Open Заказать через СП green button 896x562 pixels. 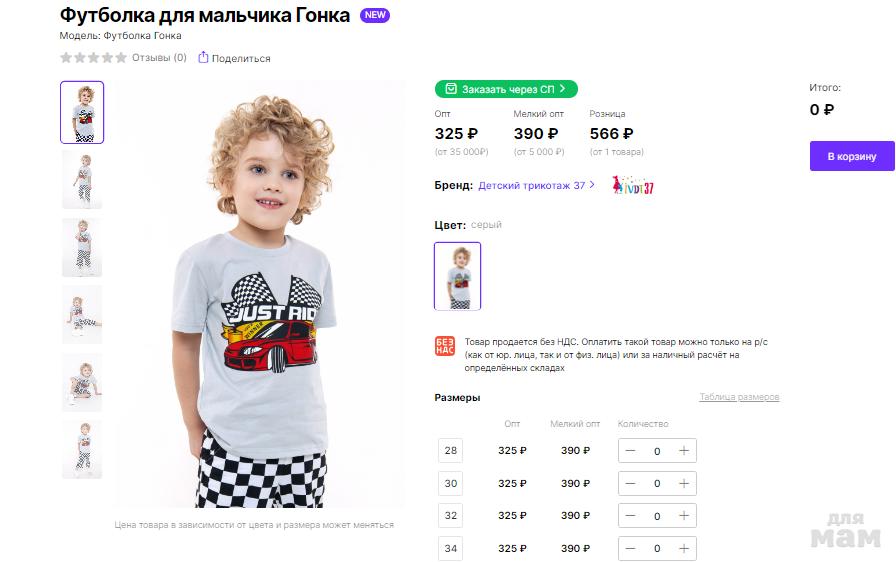click(x=506, y=89)
